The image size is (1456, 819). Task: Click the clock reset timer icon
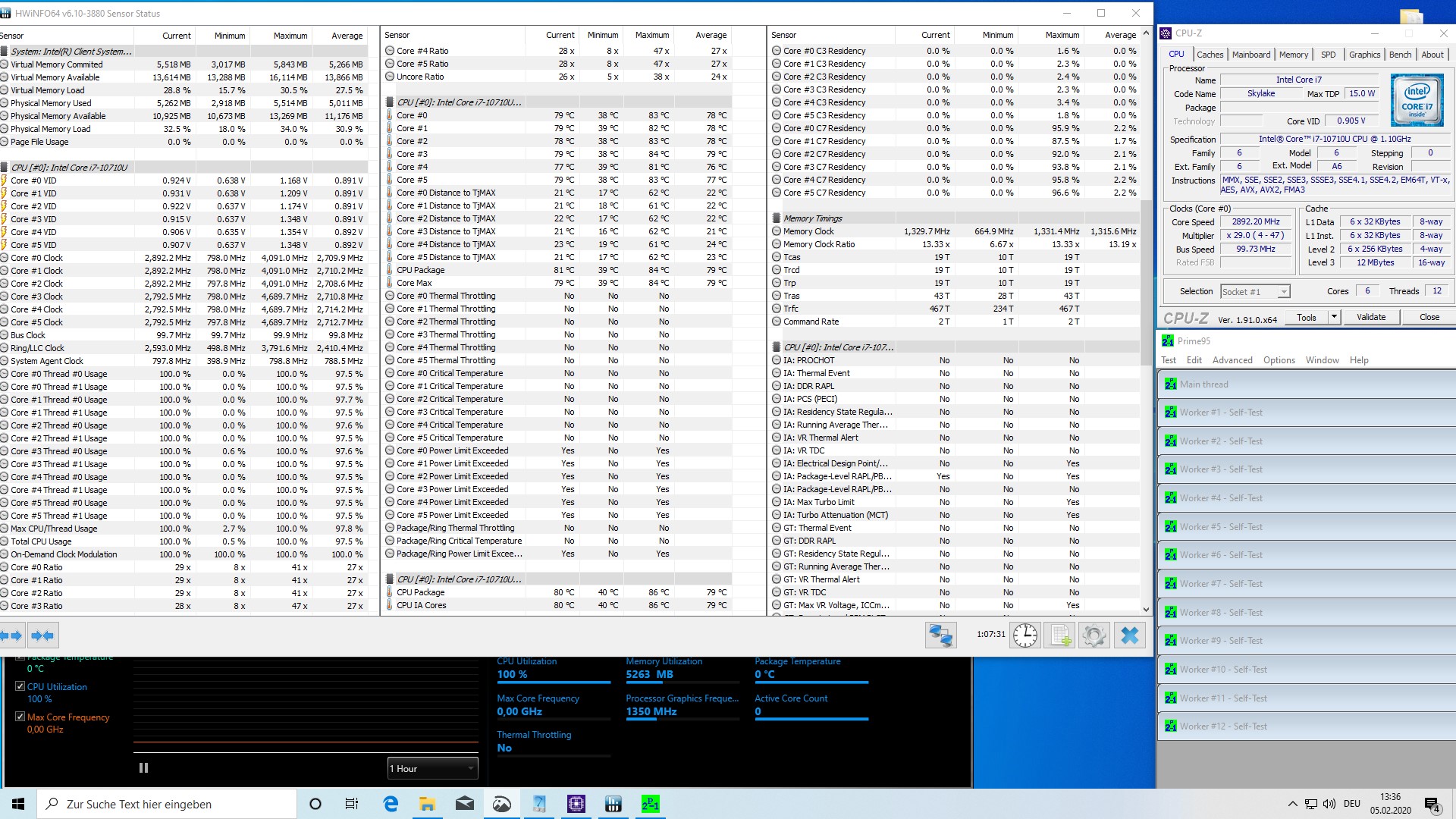[1025, 635]
